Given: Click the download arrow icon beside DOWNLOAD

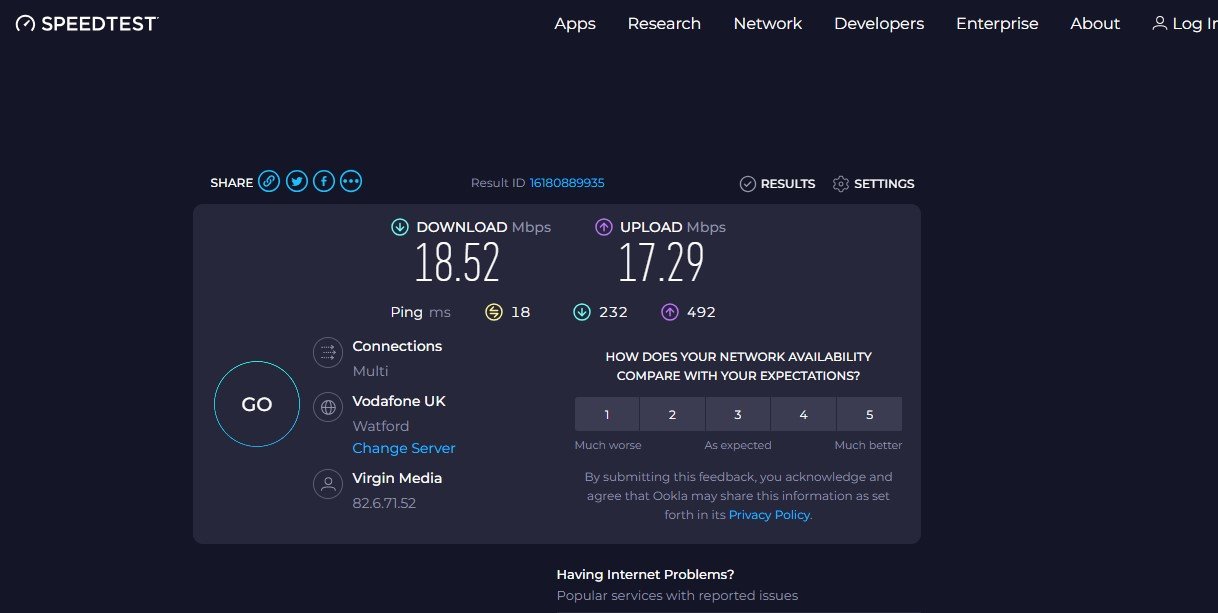Looking at the screenshot, I should pos(400,227).
